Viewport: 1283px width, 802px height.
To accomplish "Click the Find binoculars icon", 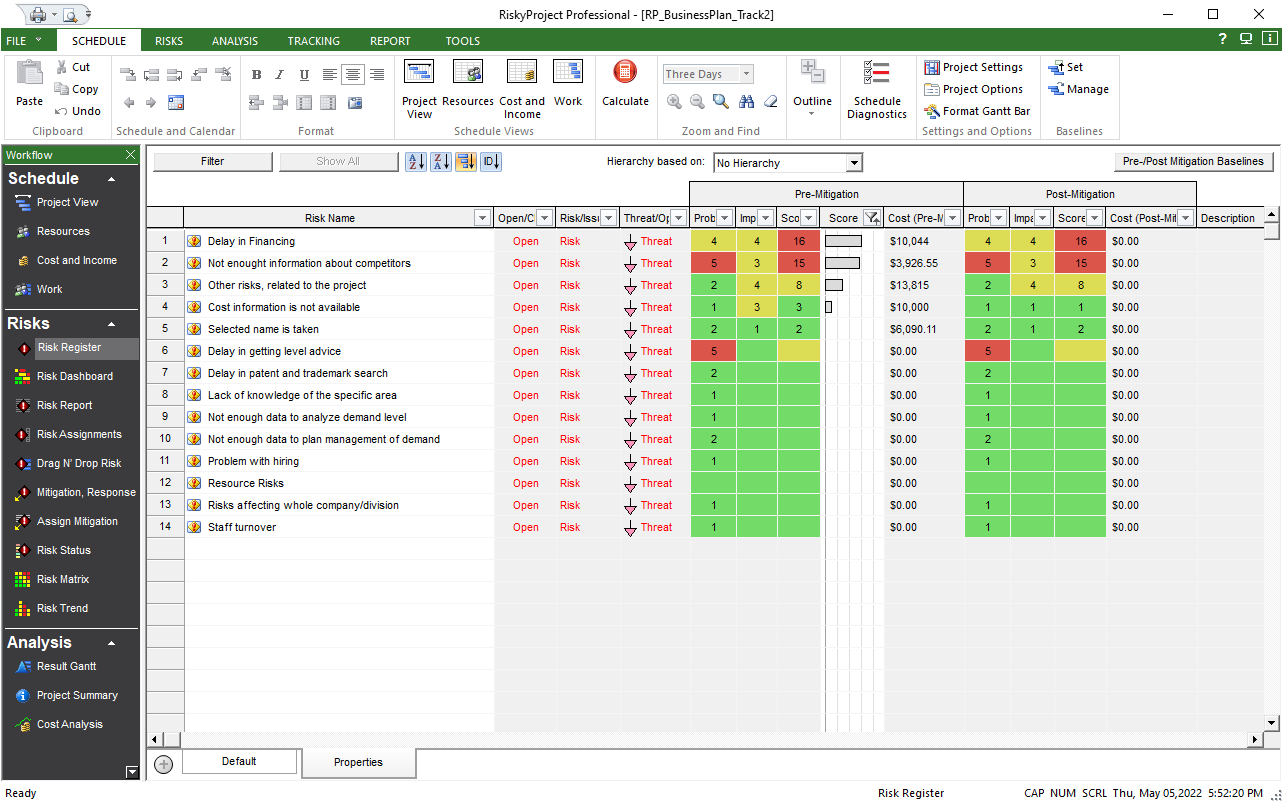I will [745, 101].
